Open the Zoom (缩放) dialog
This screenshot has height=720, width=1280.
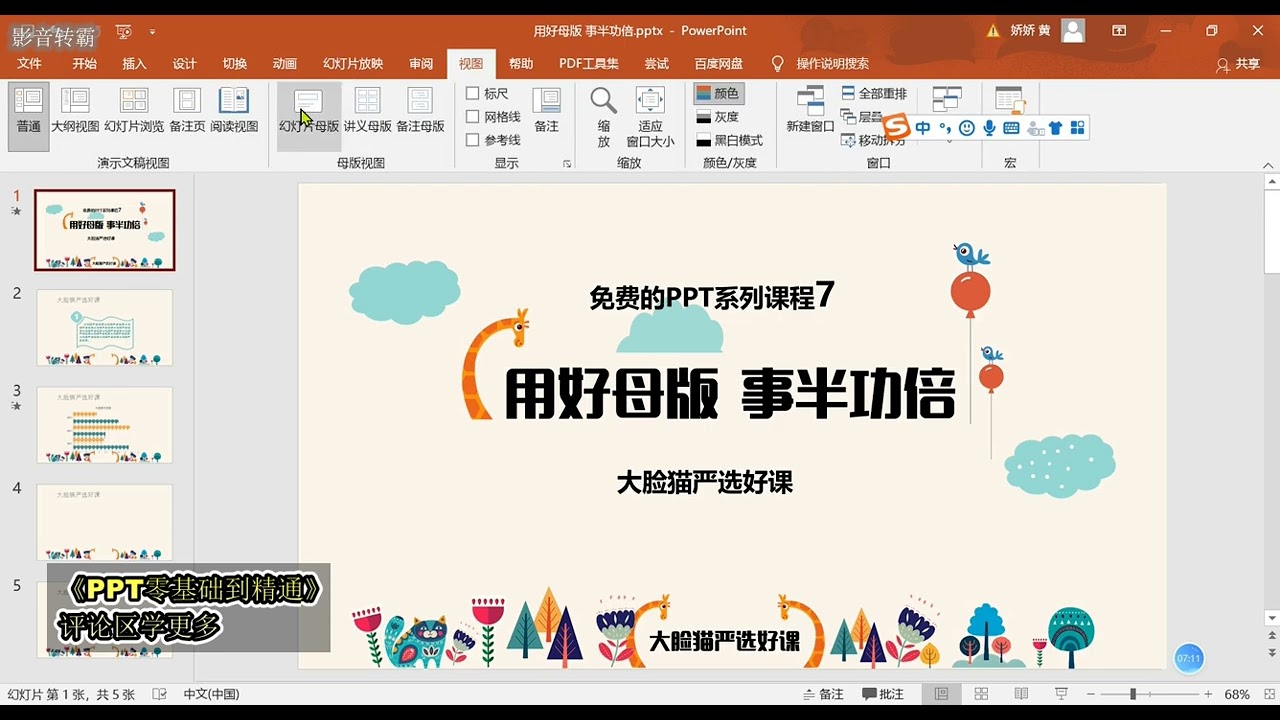pyautogui.click(x=603, y=117)
